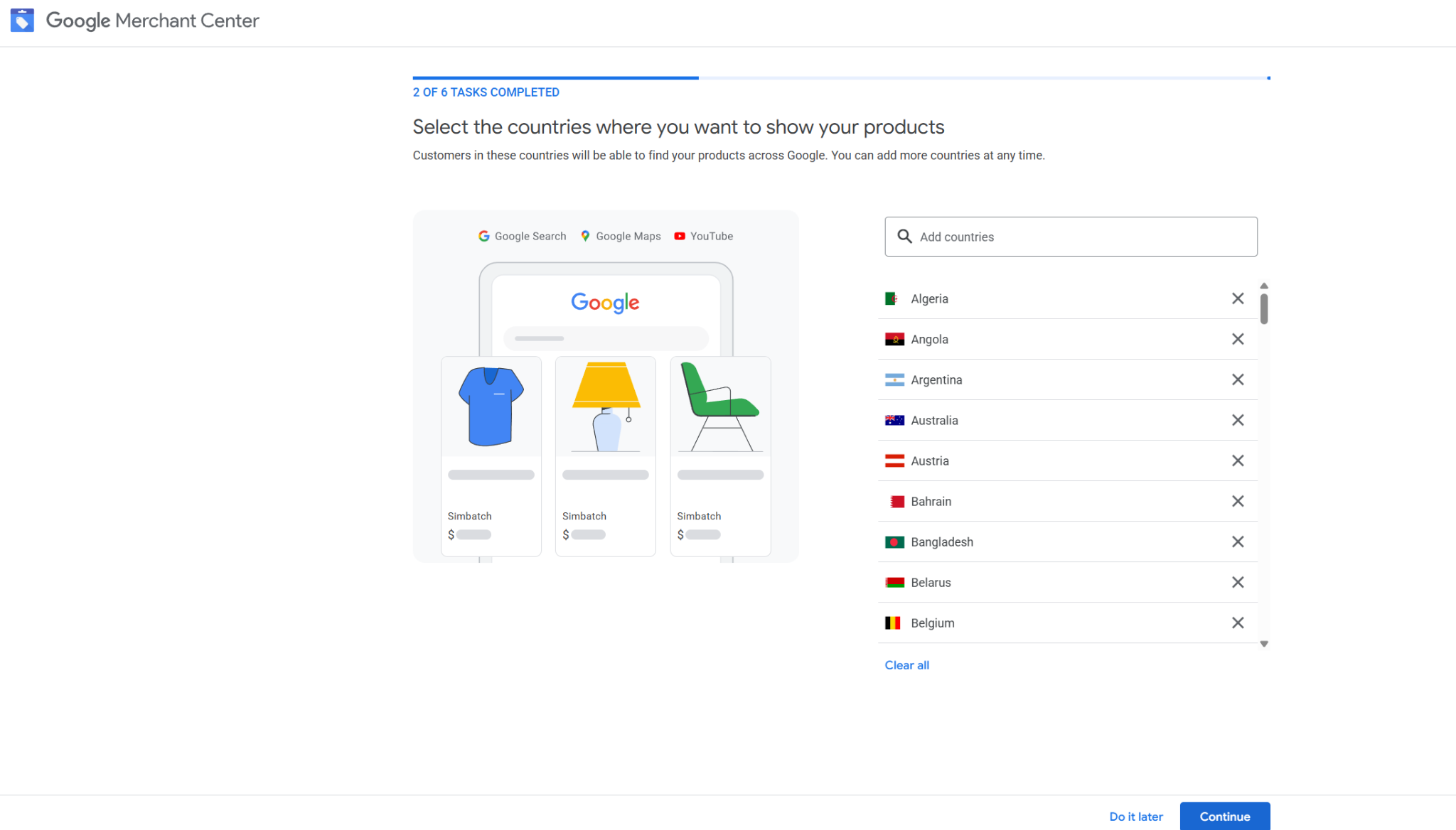Remove Bangladesh from the country list
The height and width of the screenshot is (830, 1456).
tap(1238, 541)
